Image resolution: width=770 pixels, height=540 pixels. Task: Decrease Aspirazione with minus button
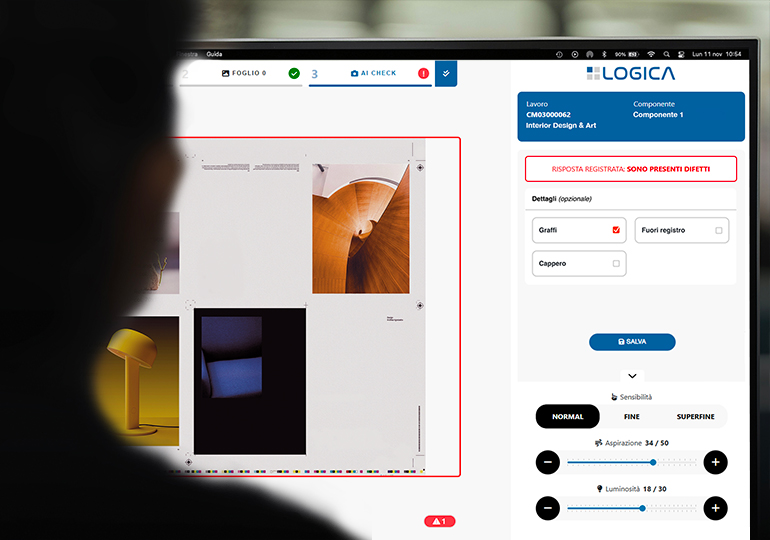point(548,462)
